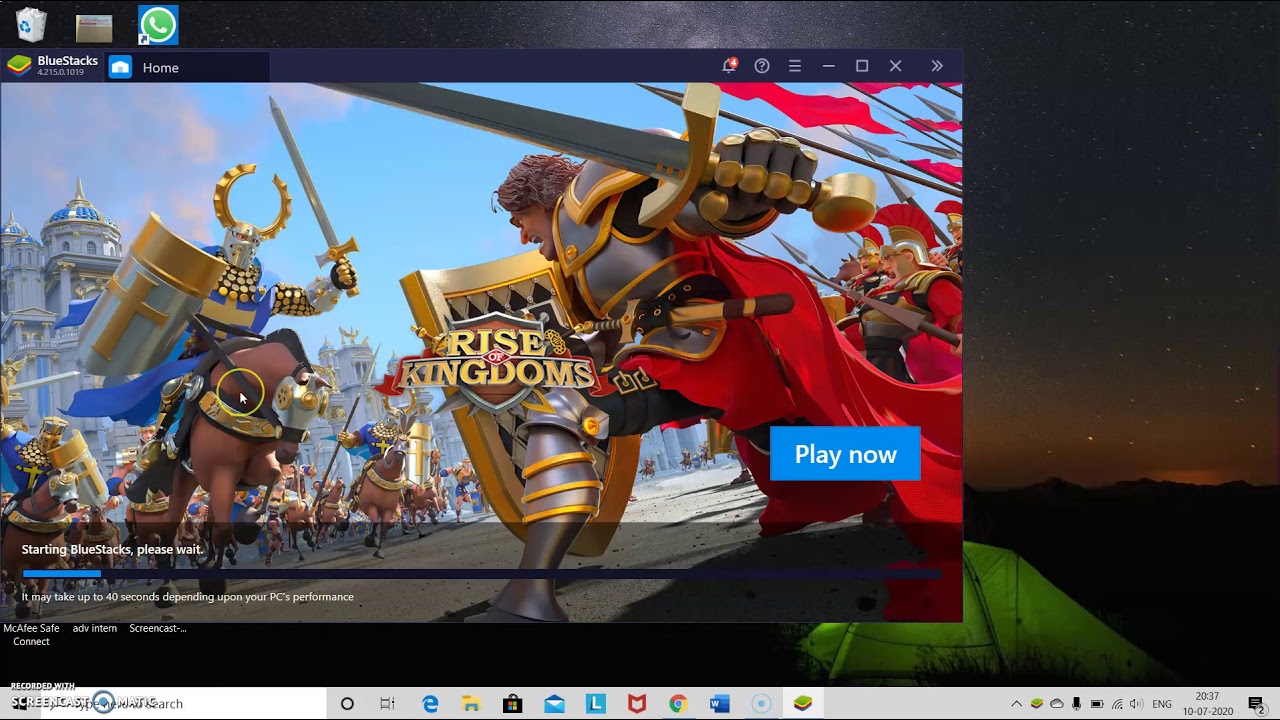Open Microsoft Word from the taskbar
The width and height of the screenshot is (1280, 720).
pos(719,704)
